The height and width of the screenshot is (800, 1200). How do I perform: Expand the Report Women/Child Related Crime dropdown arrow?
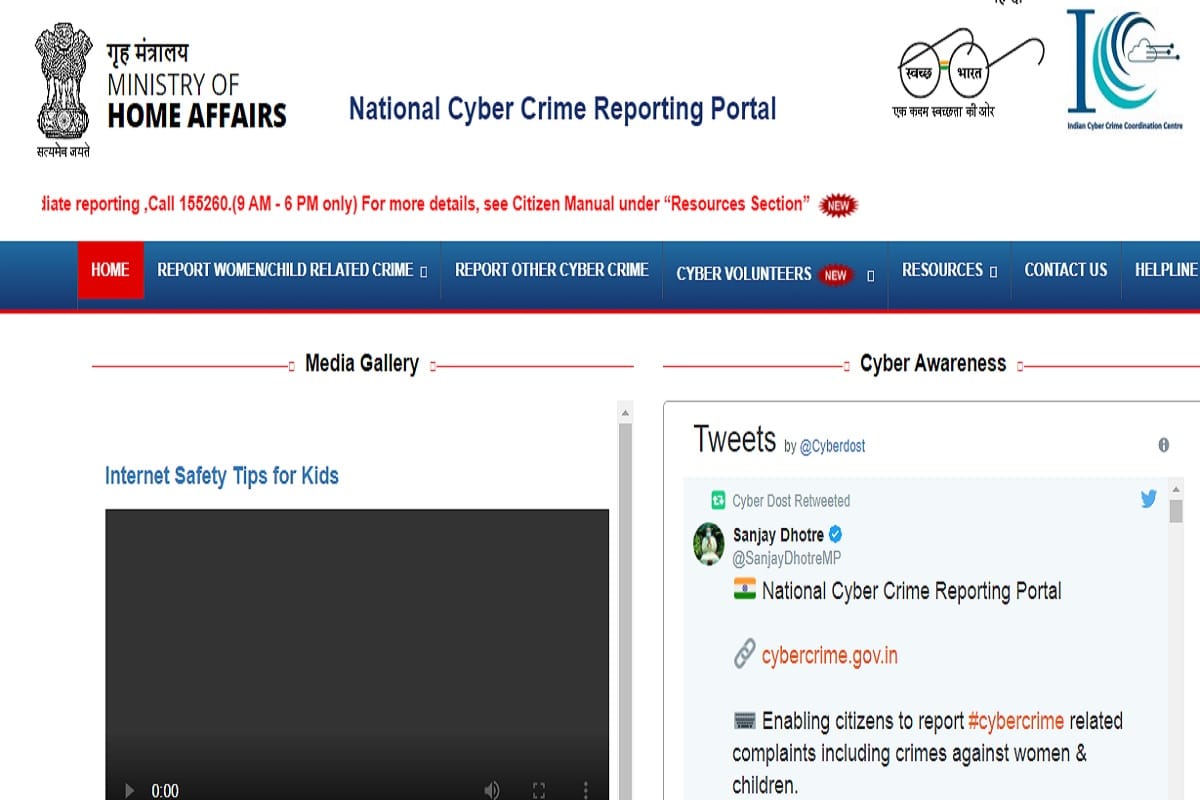click(424, 271)
